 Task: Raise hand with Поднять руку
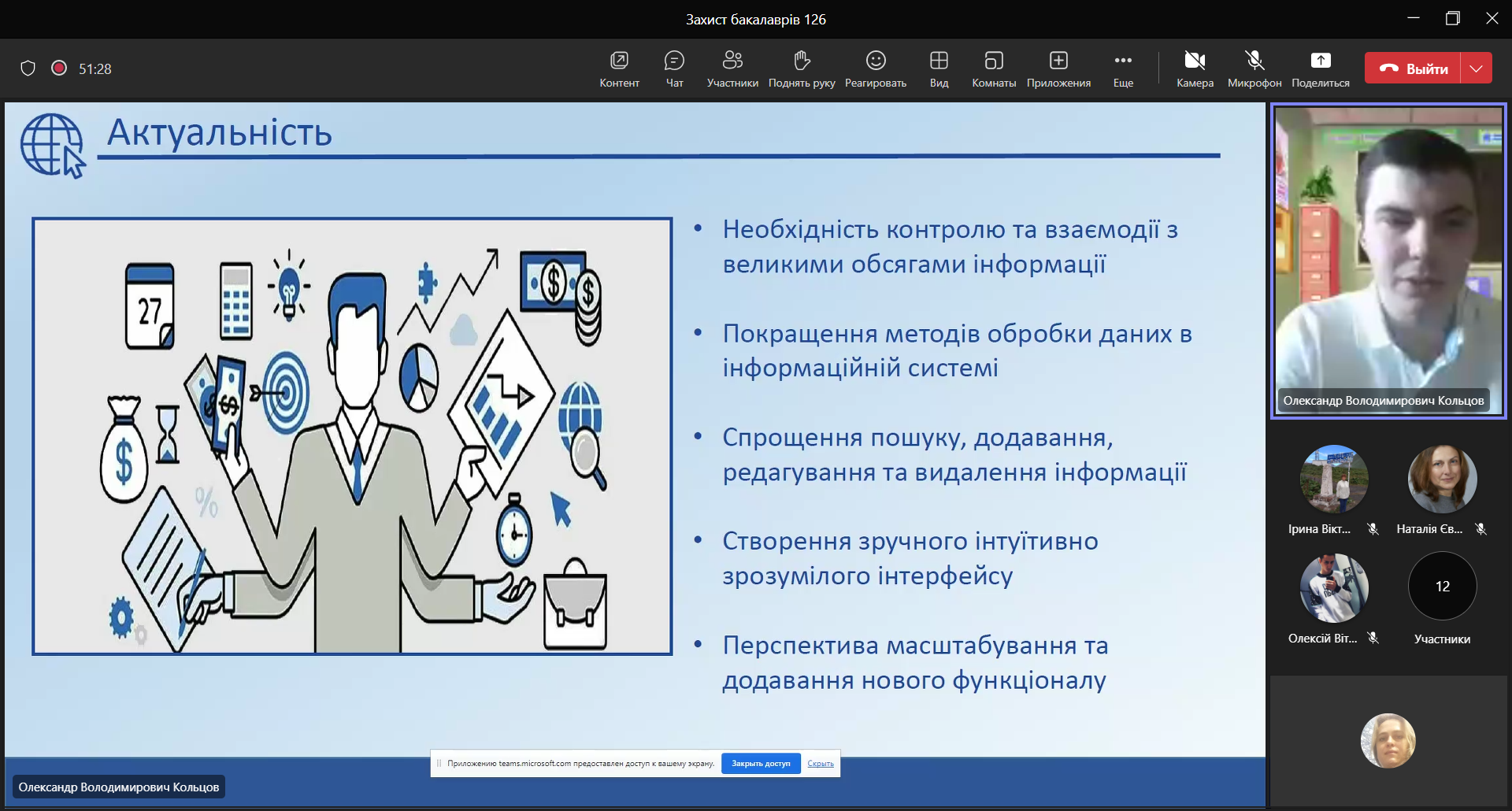coord(802,69)
